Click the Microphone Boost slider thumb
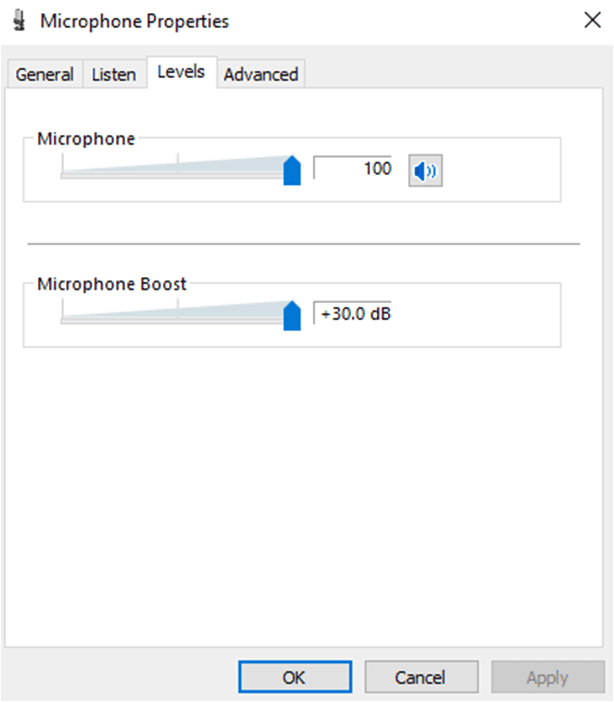 292,316
